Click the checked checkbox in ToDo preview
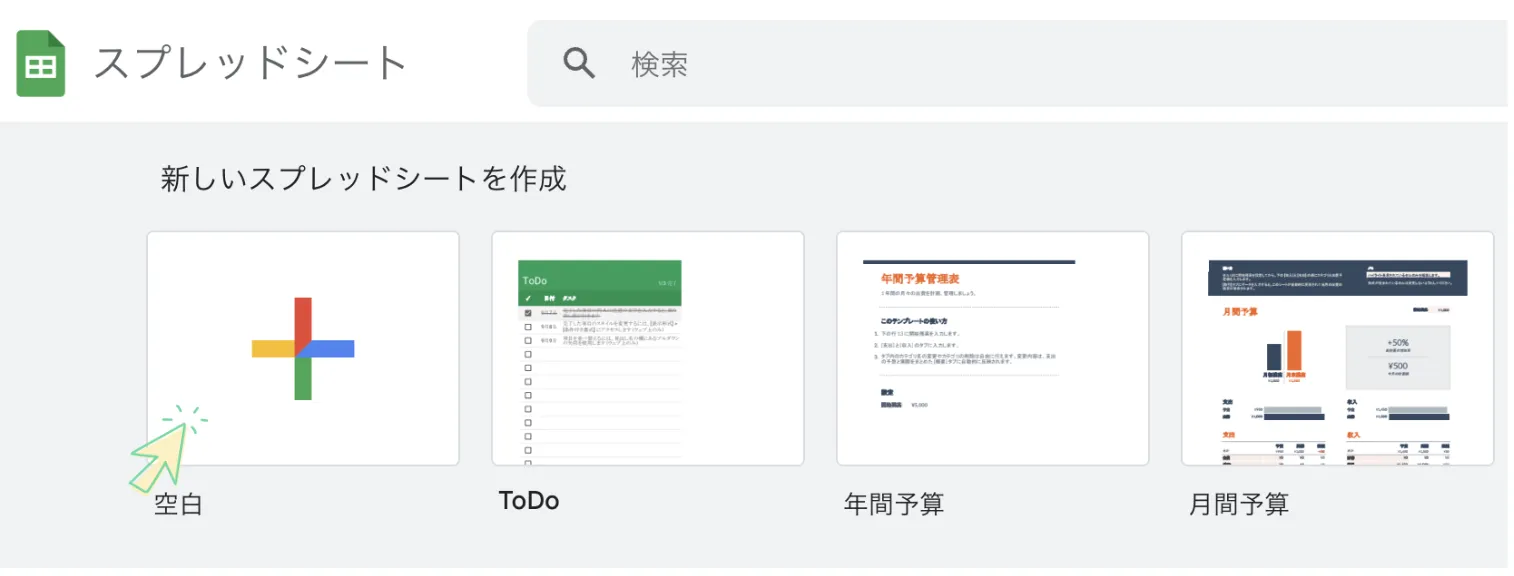Image resolution: width=1514 pixels, height=576 pixels. point(528,313)
